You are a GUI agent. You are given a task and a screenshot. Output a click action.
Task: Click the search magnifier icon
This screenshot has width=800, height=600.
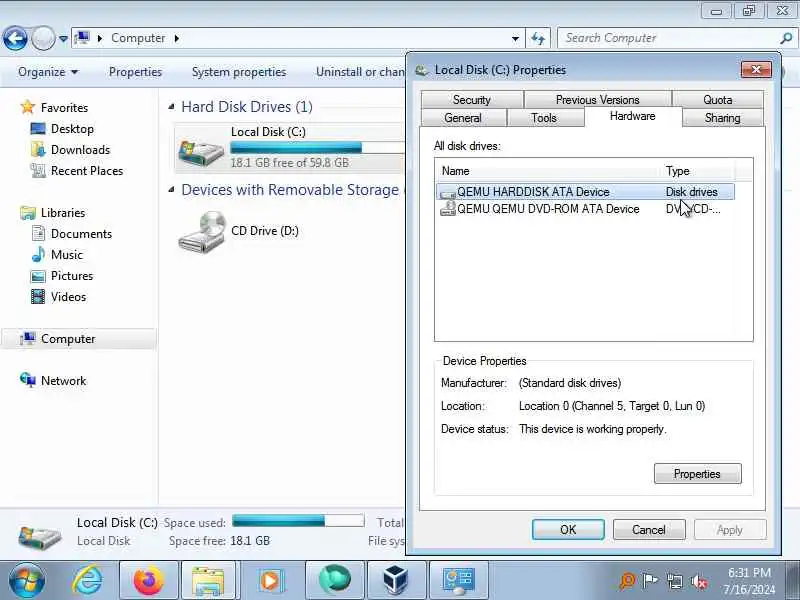[786, 38]
